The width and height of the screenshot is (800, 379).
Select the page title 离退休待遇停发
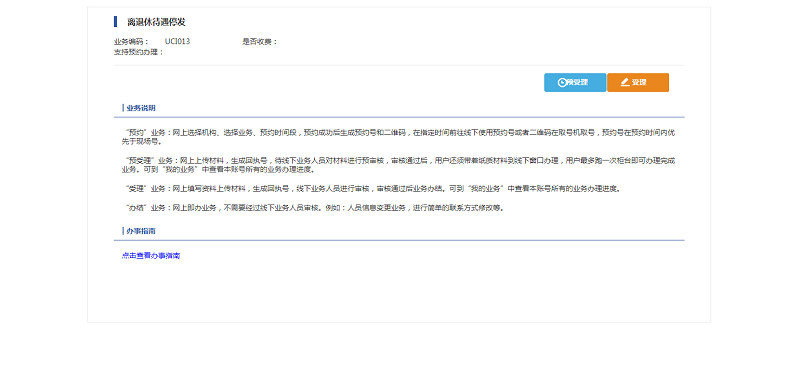pos(156,22)
